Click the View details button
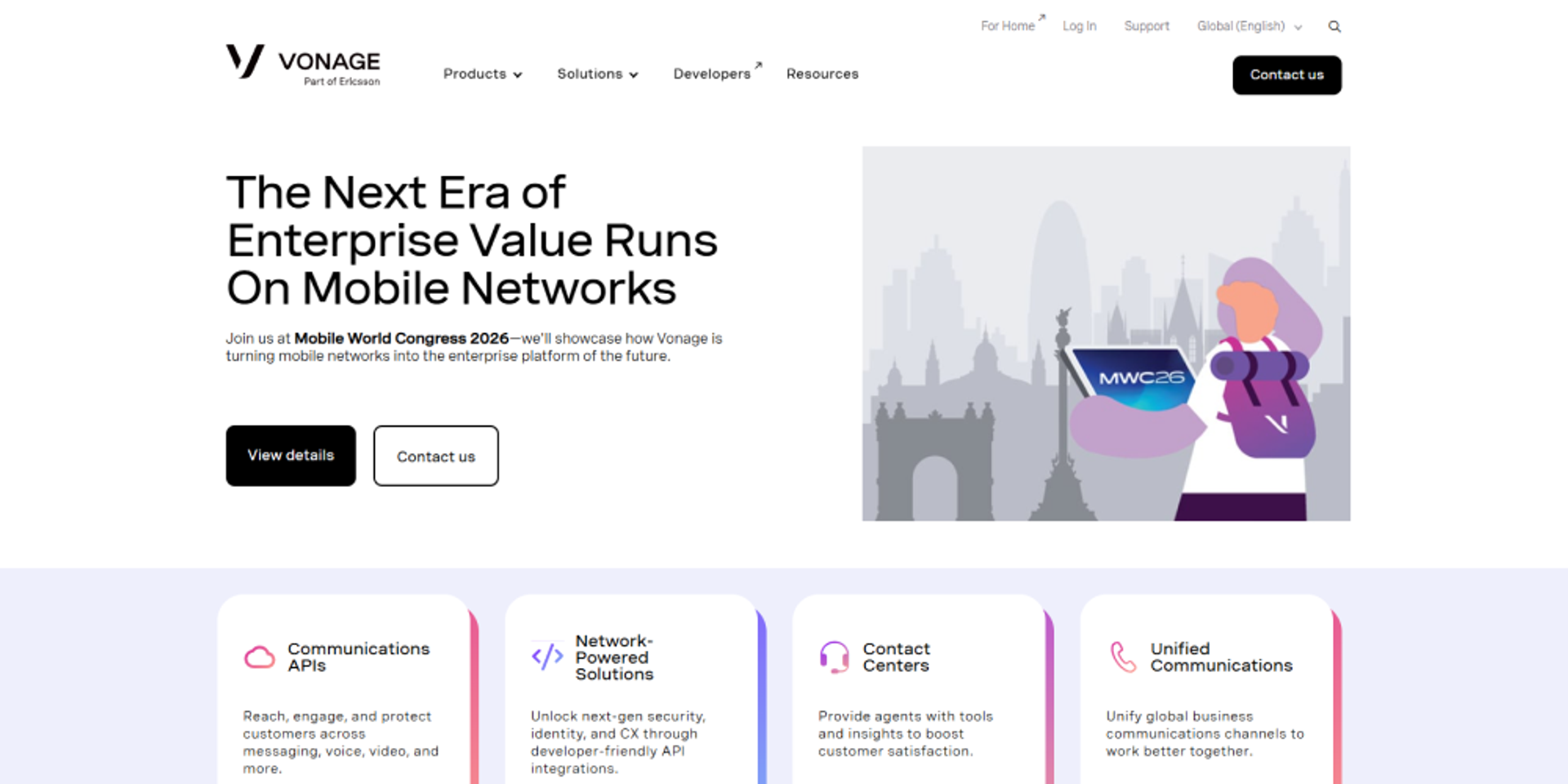The width and height of the screenshot is (1568, 784). (x=291, y=456)
